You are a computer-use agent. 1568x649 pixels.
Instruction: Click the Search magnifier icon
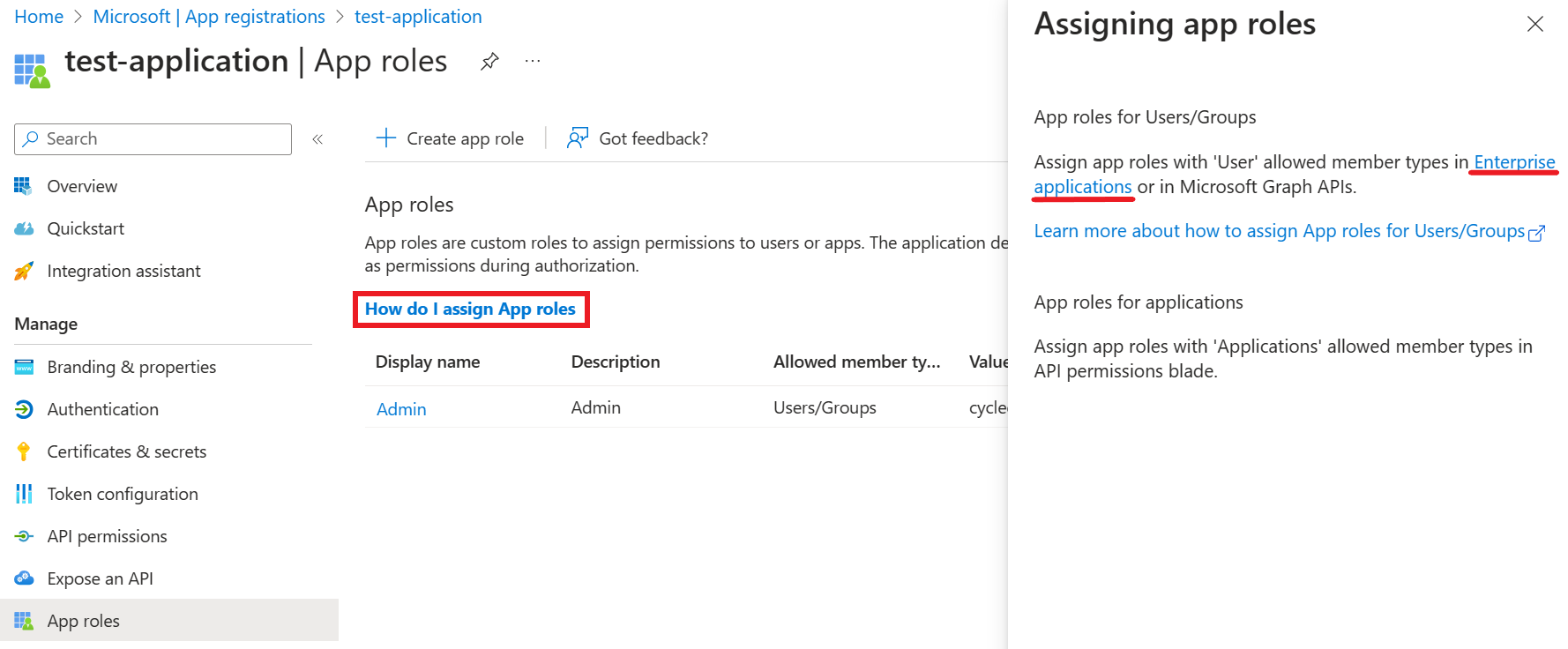point(31,138)
